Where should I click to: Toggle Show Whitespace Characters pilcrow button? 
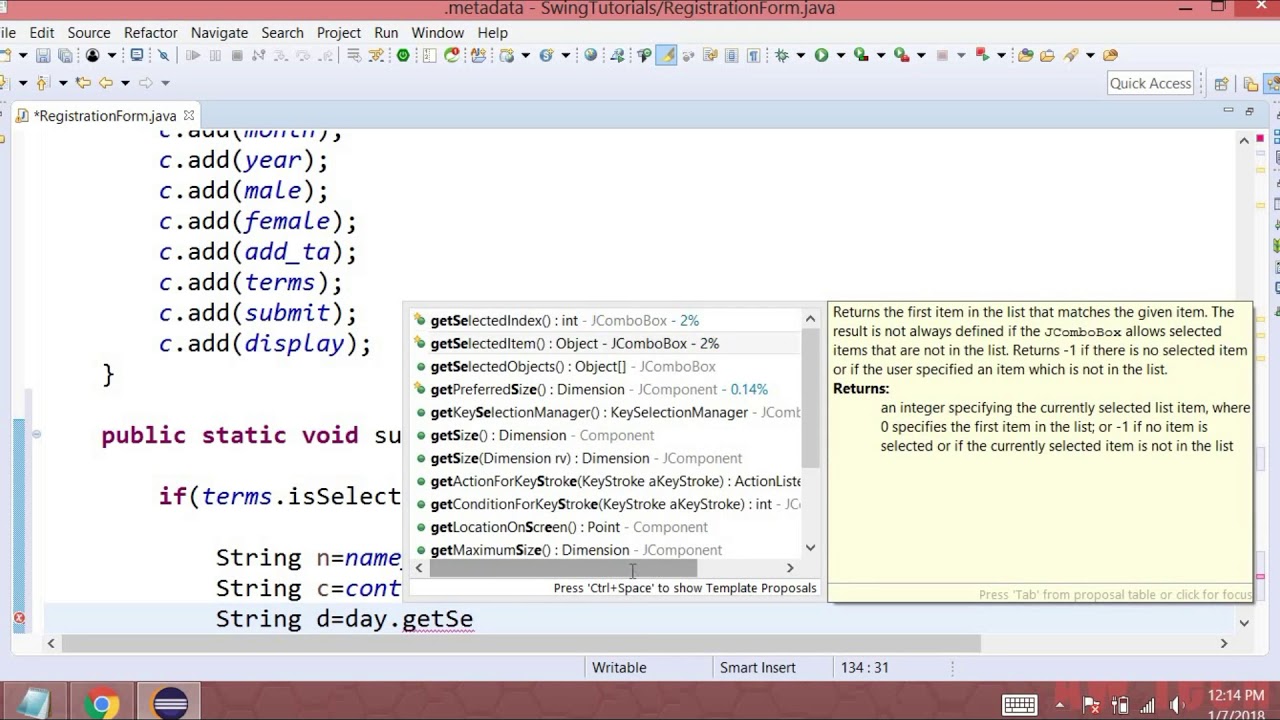tap(754, 55)
